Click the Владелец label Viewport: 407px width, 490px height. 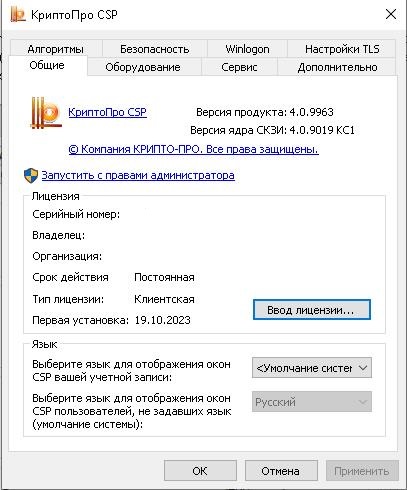pyautogui.click(x=59, y=235)
